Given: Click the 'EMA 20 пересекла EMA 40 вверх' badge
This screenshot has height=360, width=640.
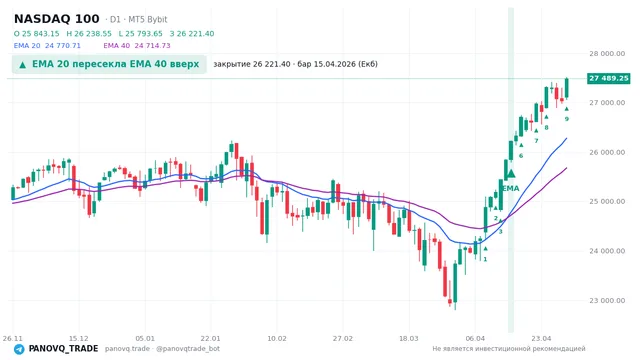Looking at the screenshot, I should (109, 64).
